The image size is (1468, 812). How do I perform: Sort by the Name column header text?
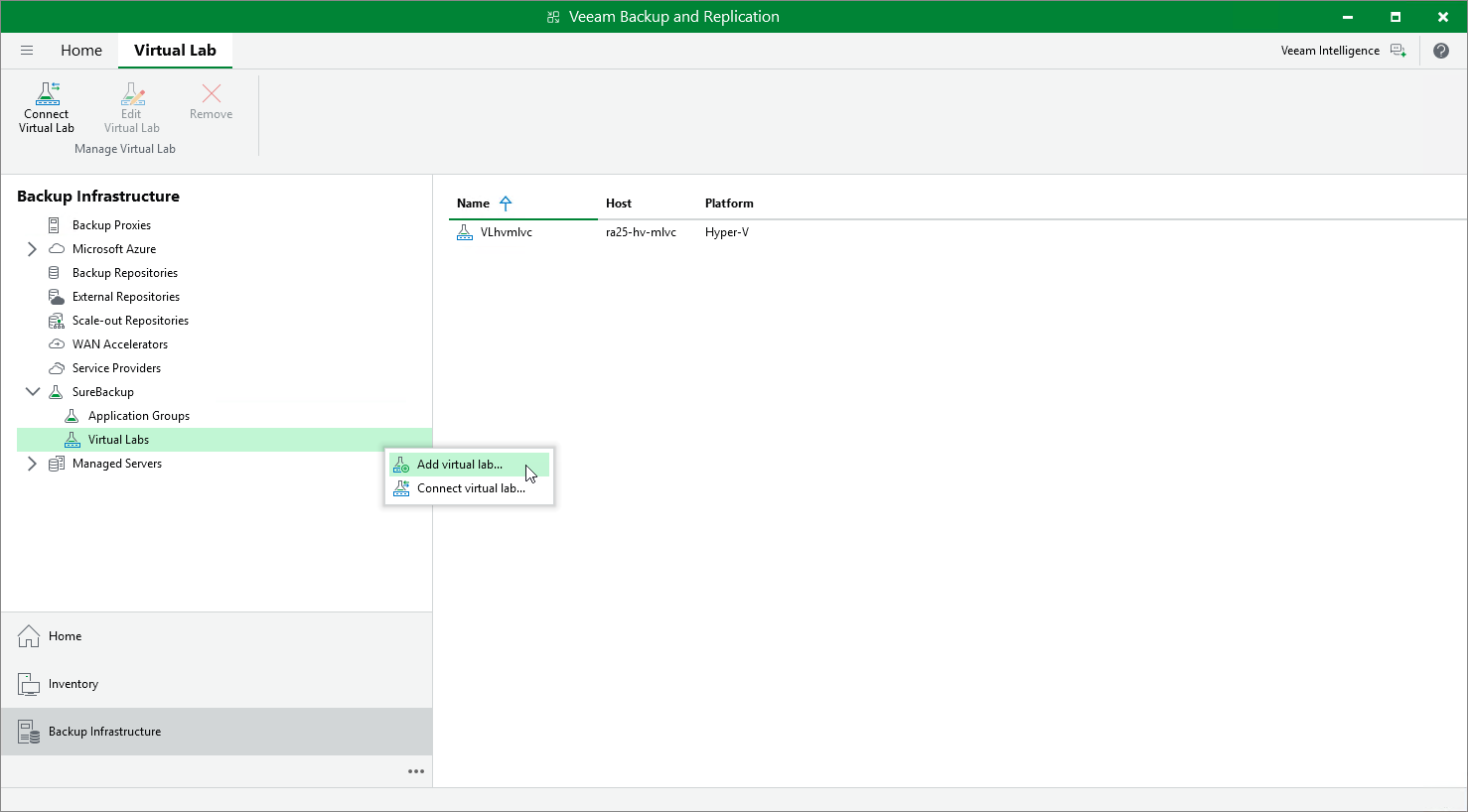point(473,203)
